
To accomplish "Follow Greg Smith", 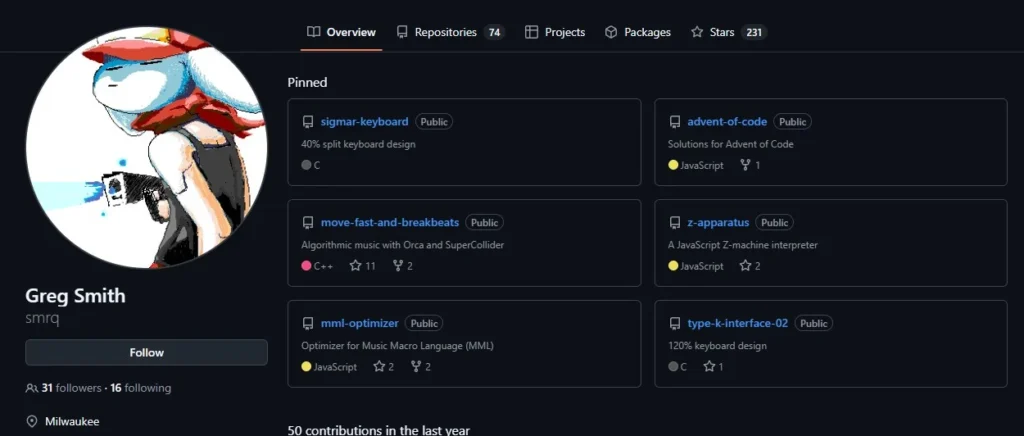I will pyautogui.click(x=146, y=352).
